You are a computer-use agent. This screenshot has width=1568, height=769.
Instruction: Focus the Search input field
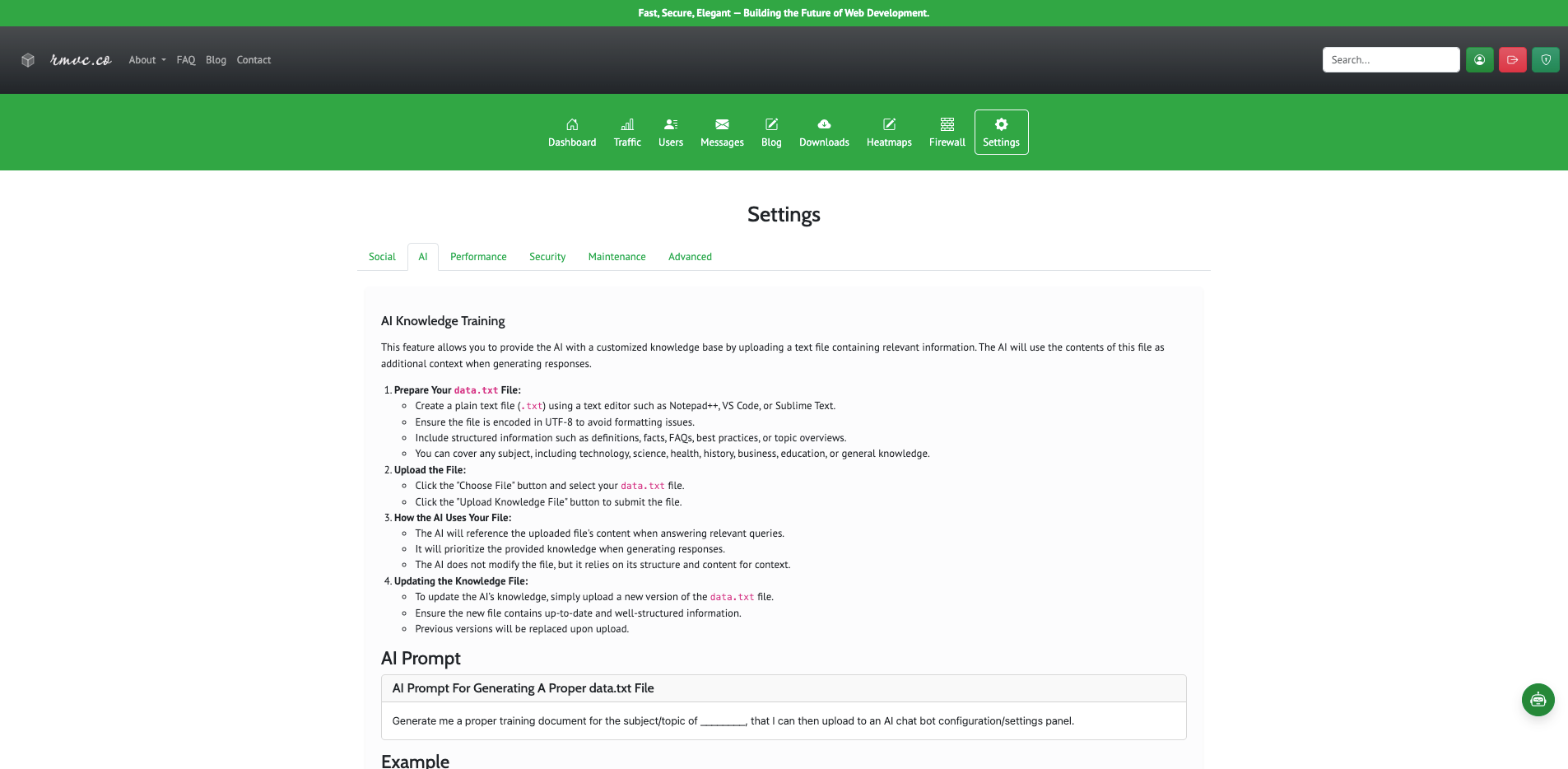[1390, 60]
